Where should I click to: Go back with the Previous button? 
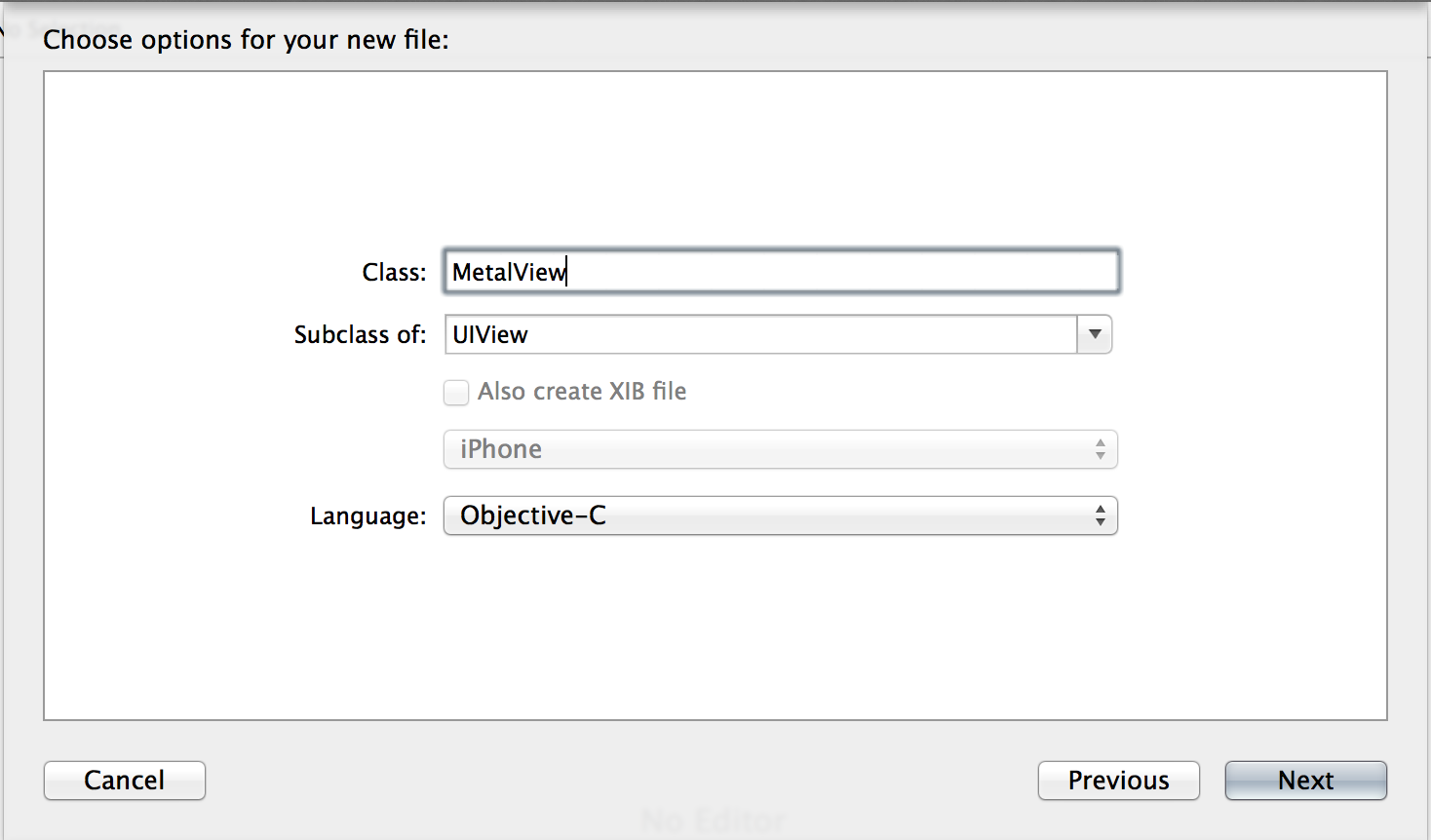(x=1119, y=781)
